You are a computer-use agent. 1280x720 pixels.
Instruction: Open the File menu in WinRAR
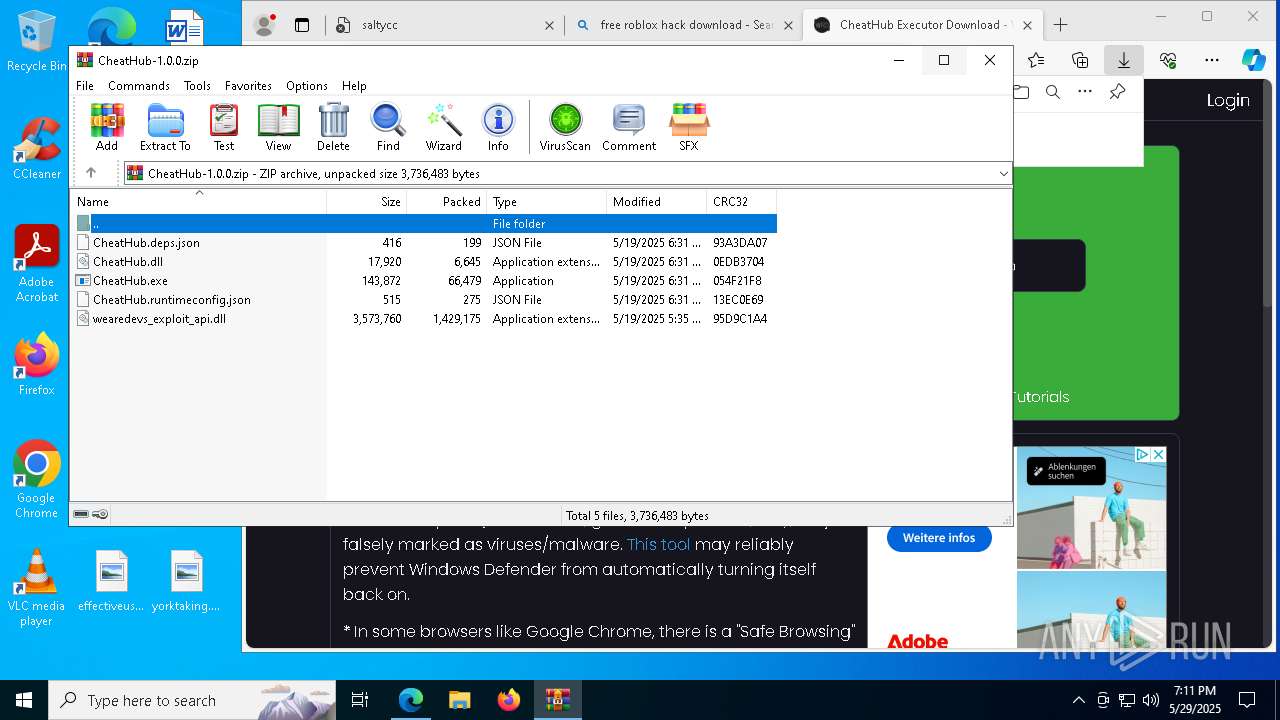[85, 86]
